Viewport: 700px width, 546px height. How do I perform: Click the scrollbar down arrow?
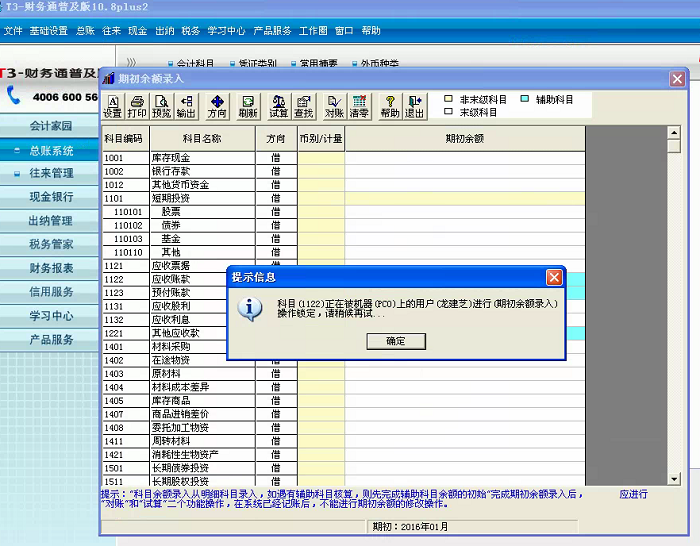[x=674, y=479]
